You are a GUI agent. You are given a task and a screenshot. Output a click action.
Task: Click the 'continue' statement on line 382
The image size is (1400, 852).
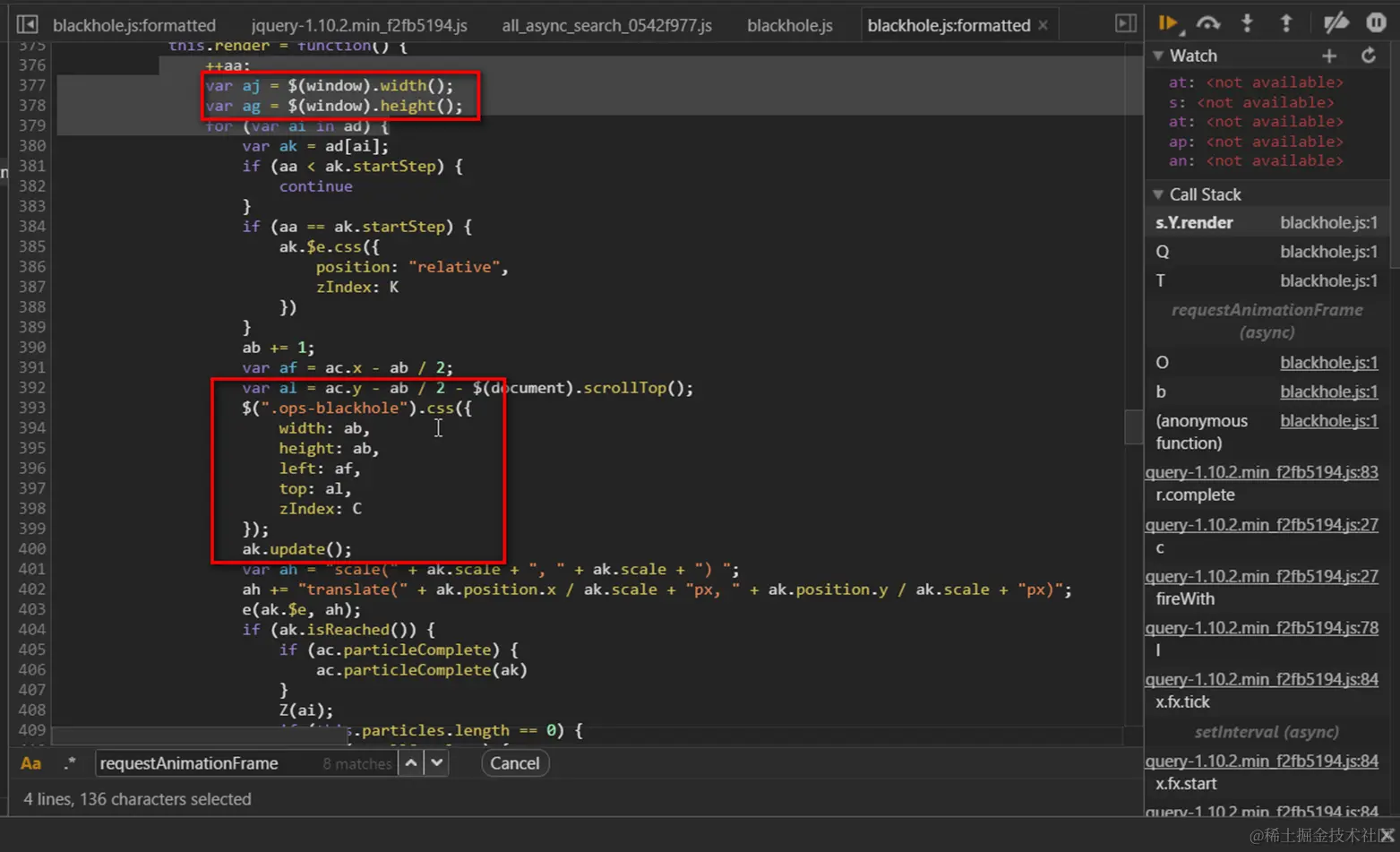tap(315, 186)
